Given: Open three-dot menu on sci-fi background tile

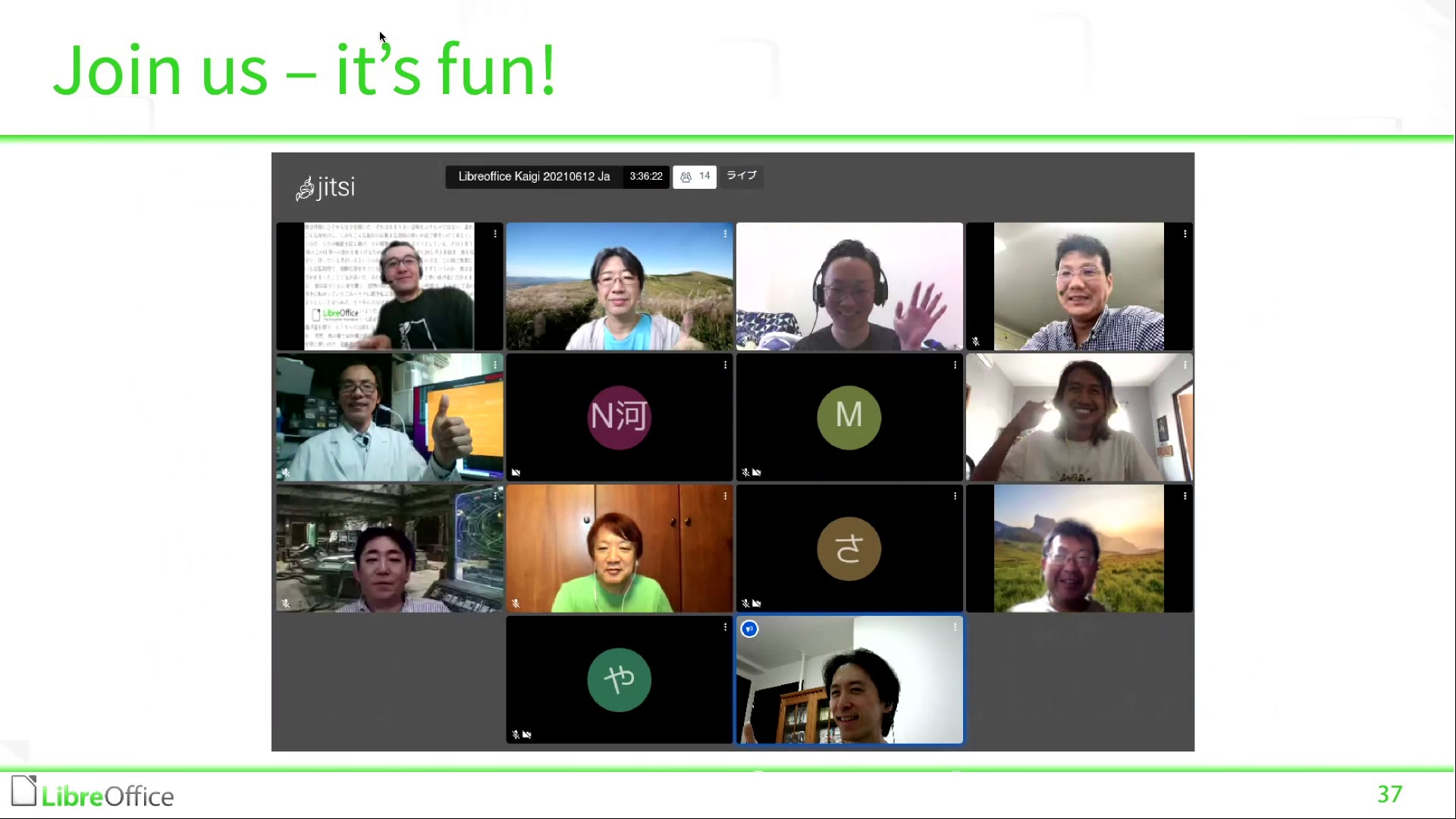Looking at the screenshot, I should click(495, 497).
